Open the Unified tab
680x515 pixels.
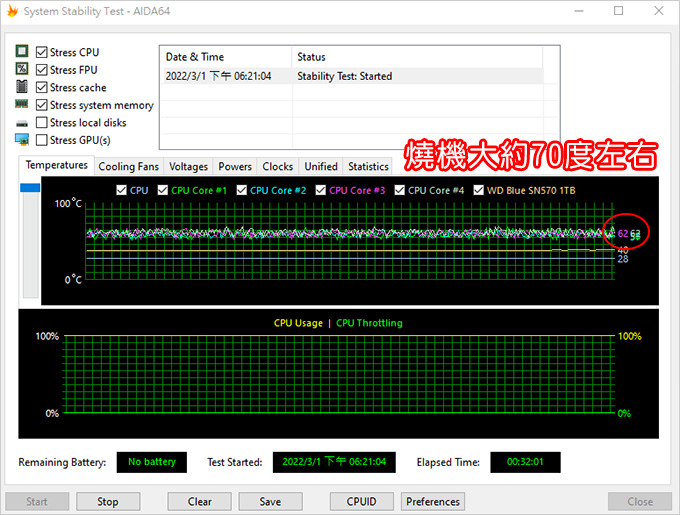coord(320,166)
